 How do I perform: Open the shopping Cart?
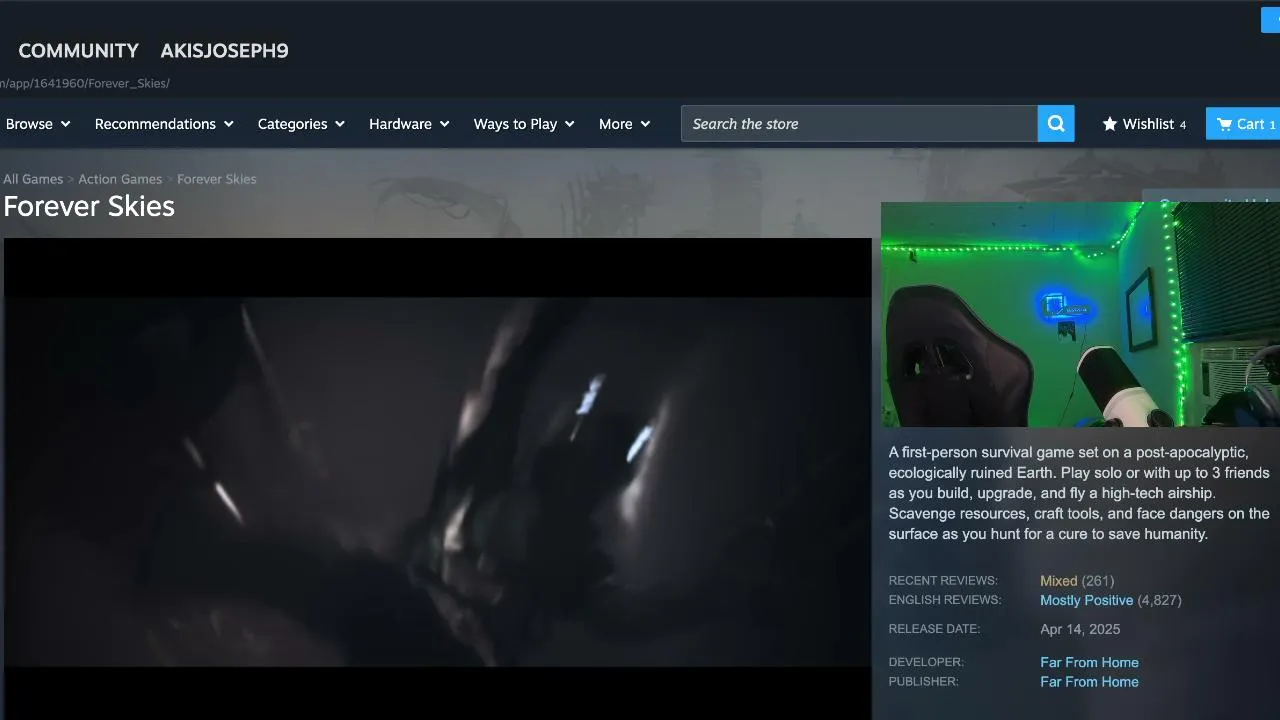pos(1245,124)
